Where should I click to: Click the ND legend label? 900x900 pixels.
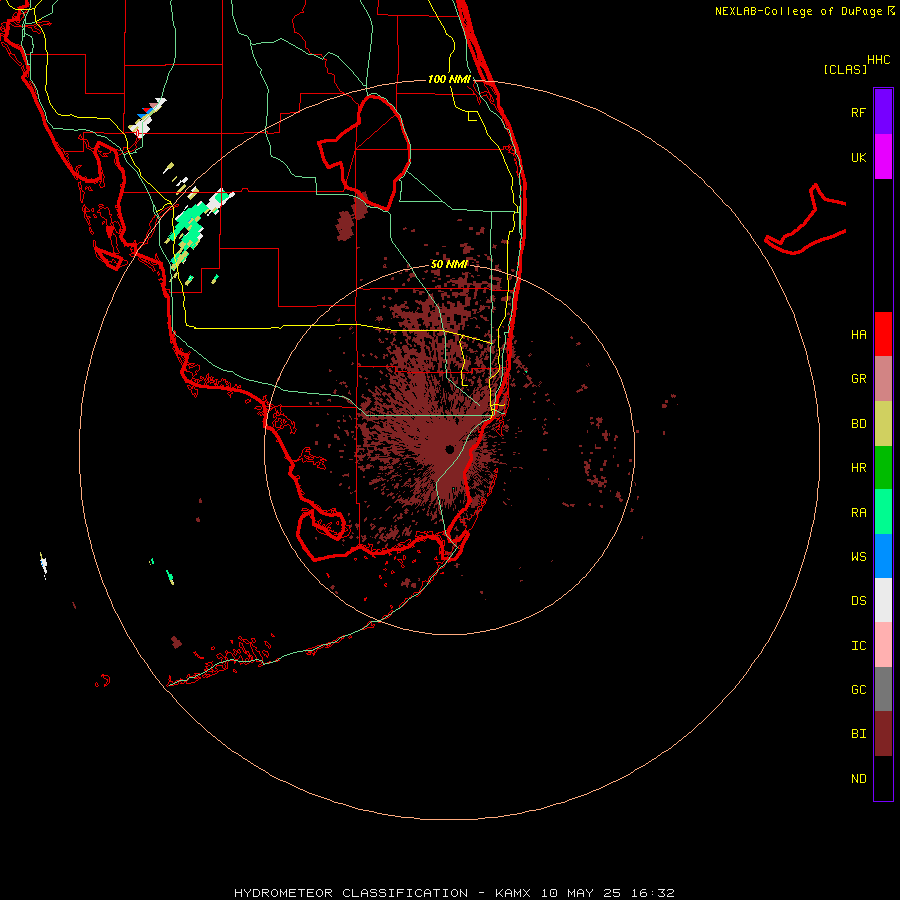click(858, 779)
